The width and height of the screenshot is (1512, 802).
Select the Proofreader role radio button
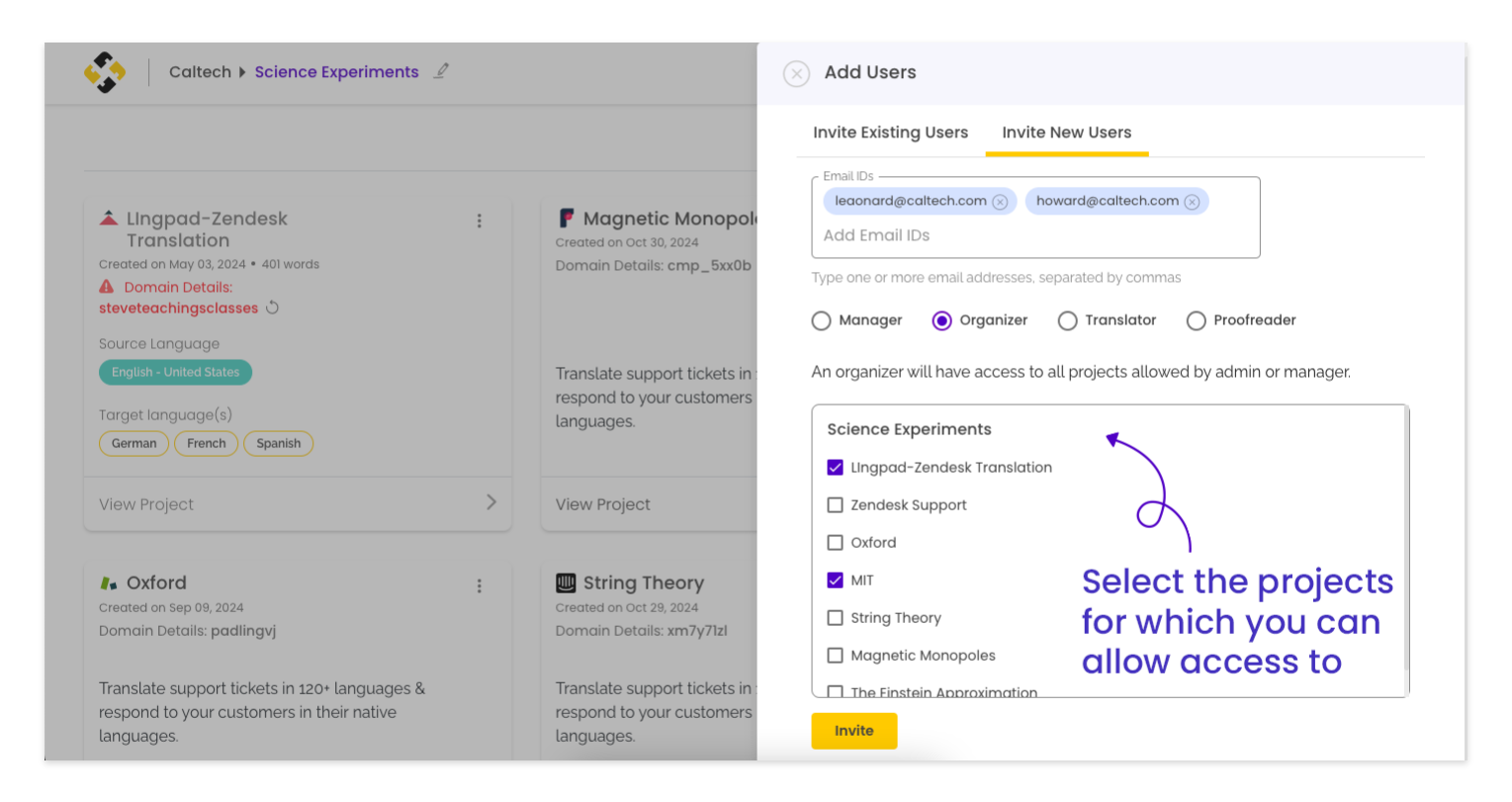(1196, 320)
